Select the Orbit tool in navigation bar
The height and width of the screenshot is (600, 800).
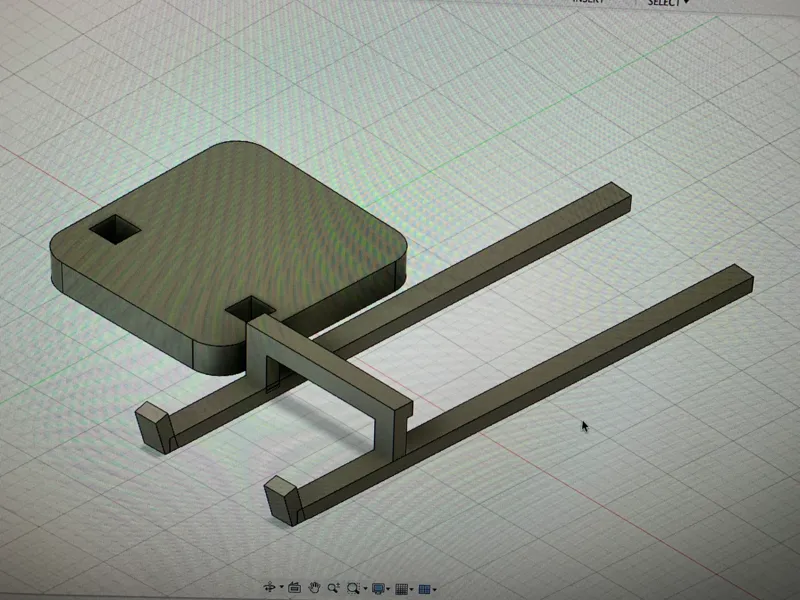pos(270,588)
